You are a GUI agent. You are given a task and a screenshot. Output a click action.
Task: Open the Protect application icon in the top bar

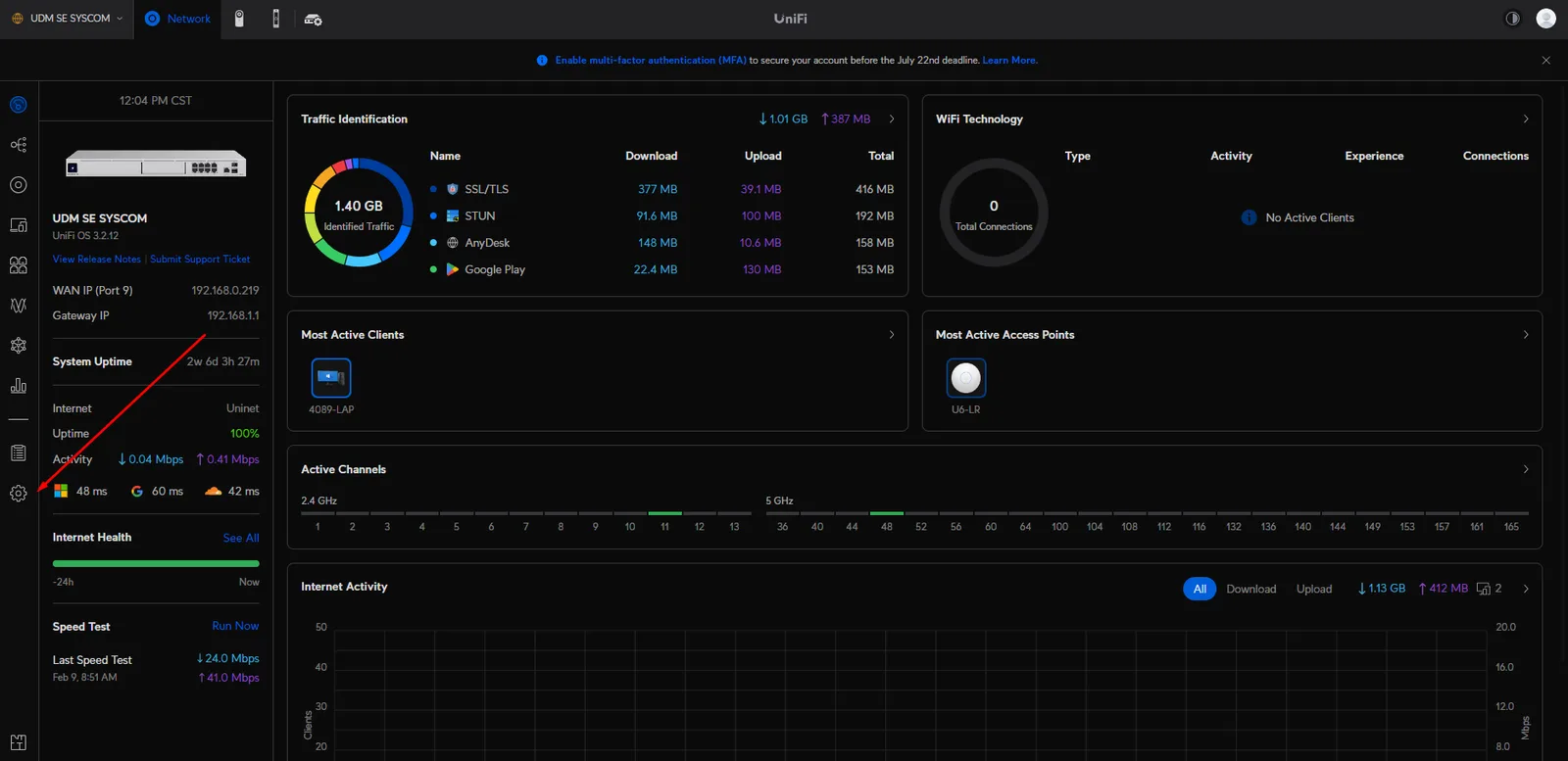(x=239, y=19)
